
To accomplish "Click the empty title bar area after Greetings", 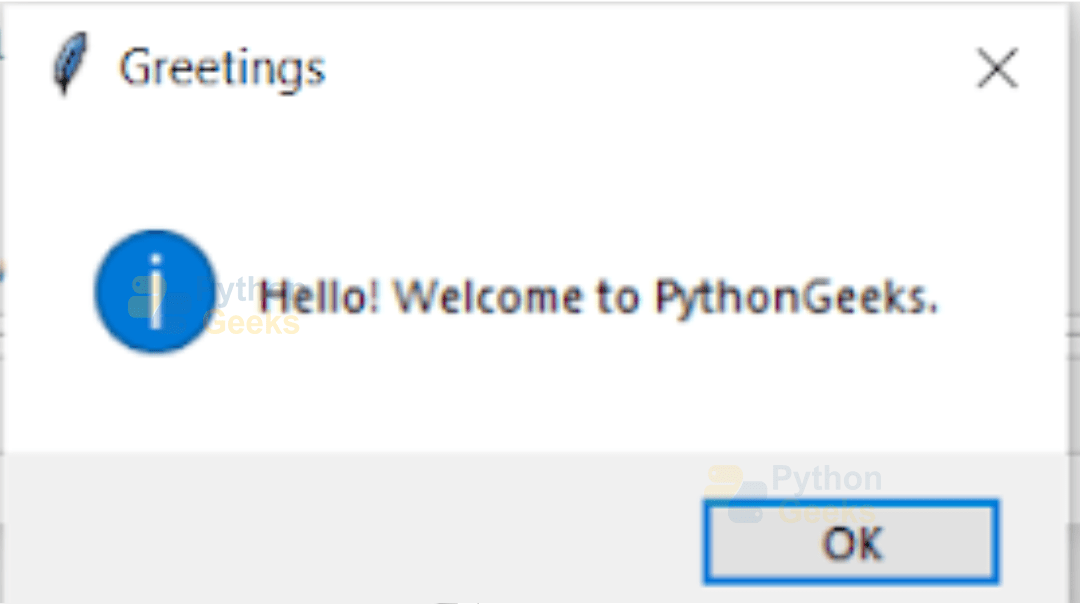I will (647, 69).
